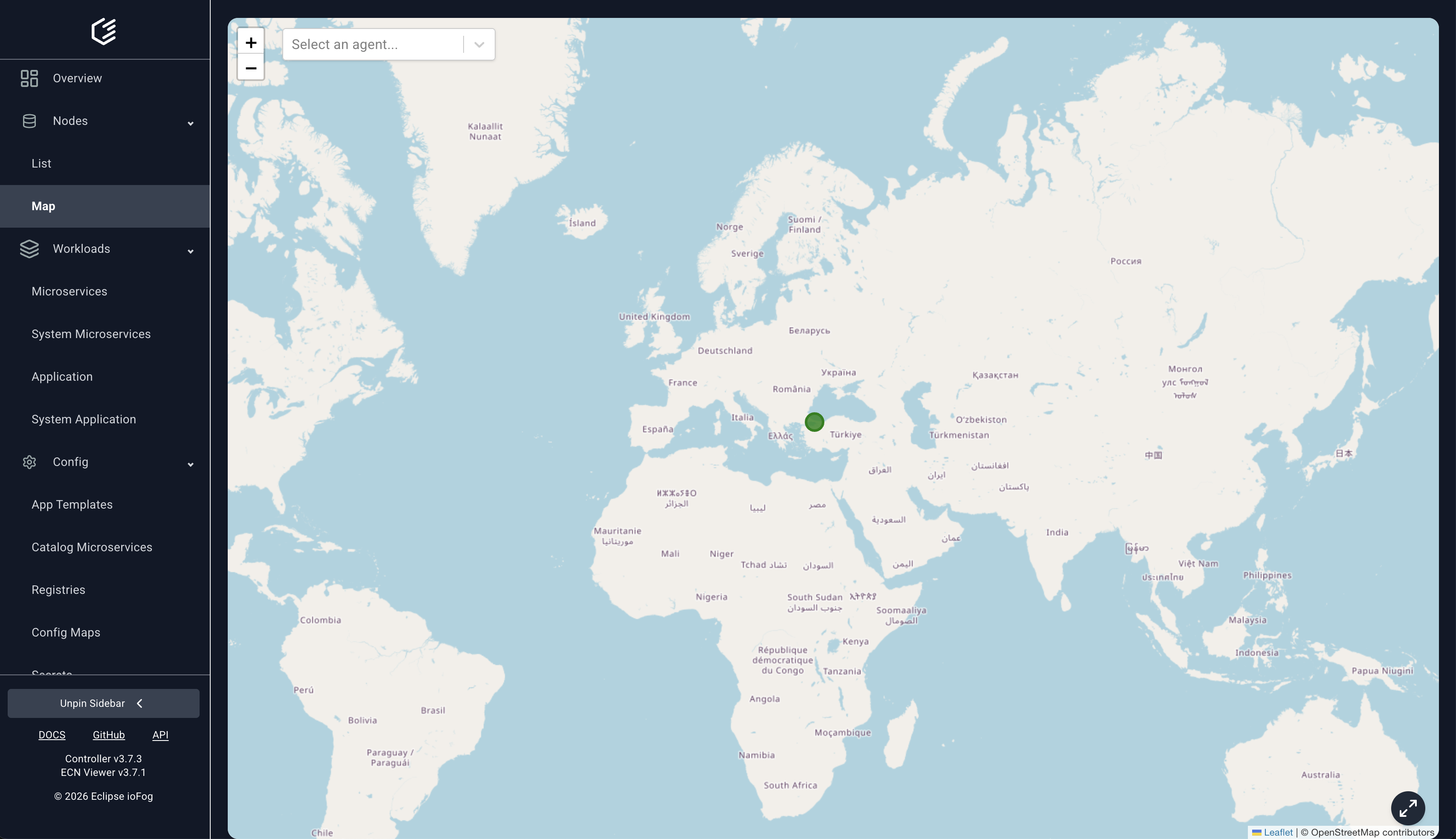Image resolution: width=1456 pixels, height=839 pixels.
Task: Open System Microservices from the sidebar
Action: (90, 334)
